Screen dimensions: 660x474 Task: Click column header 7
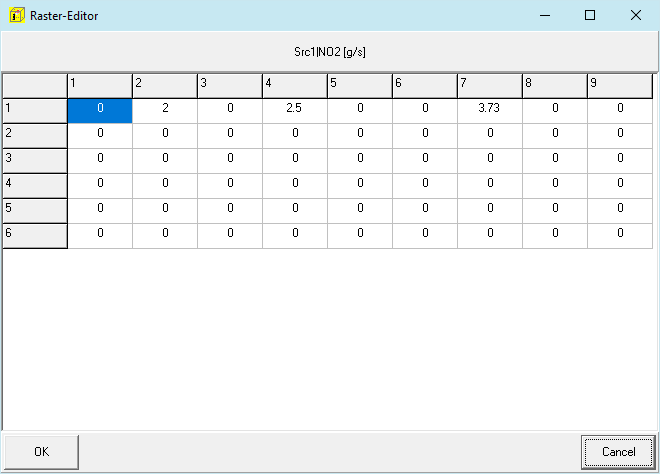click(490, 86)
